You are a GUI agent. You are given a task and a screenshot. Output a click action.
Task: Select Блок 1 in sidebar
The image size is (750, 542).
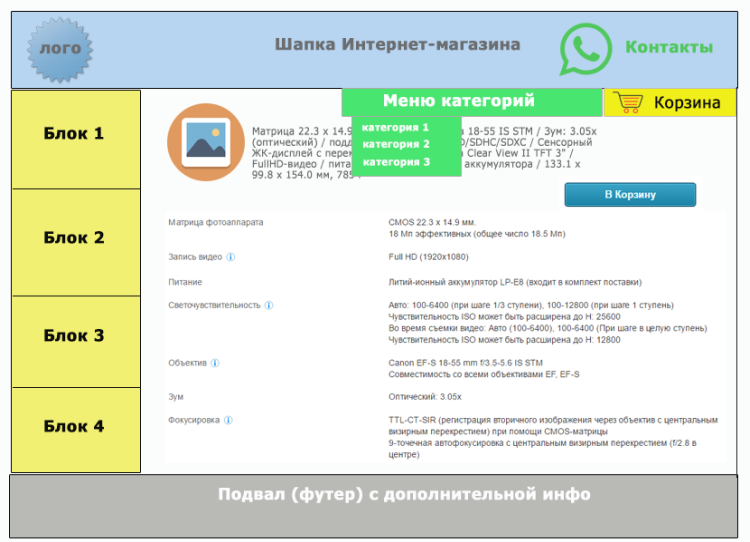point(76,139)
